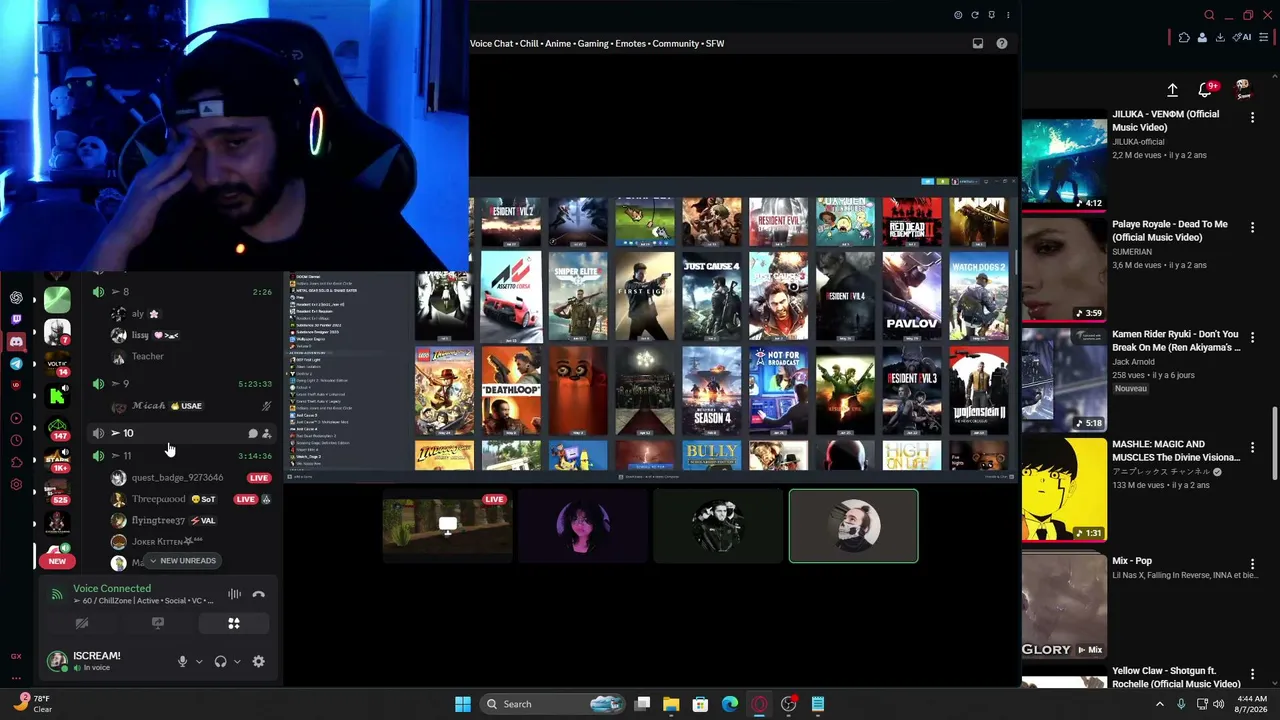Open Telegram panel in the browser sidebar

16,364
